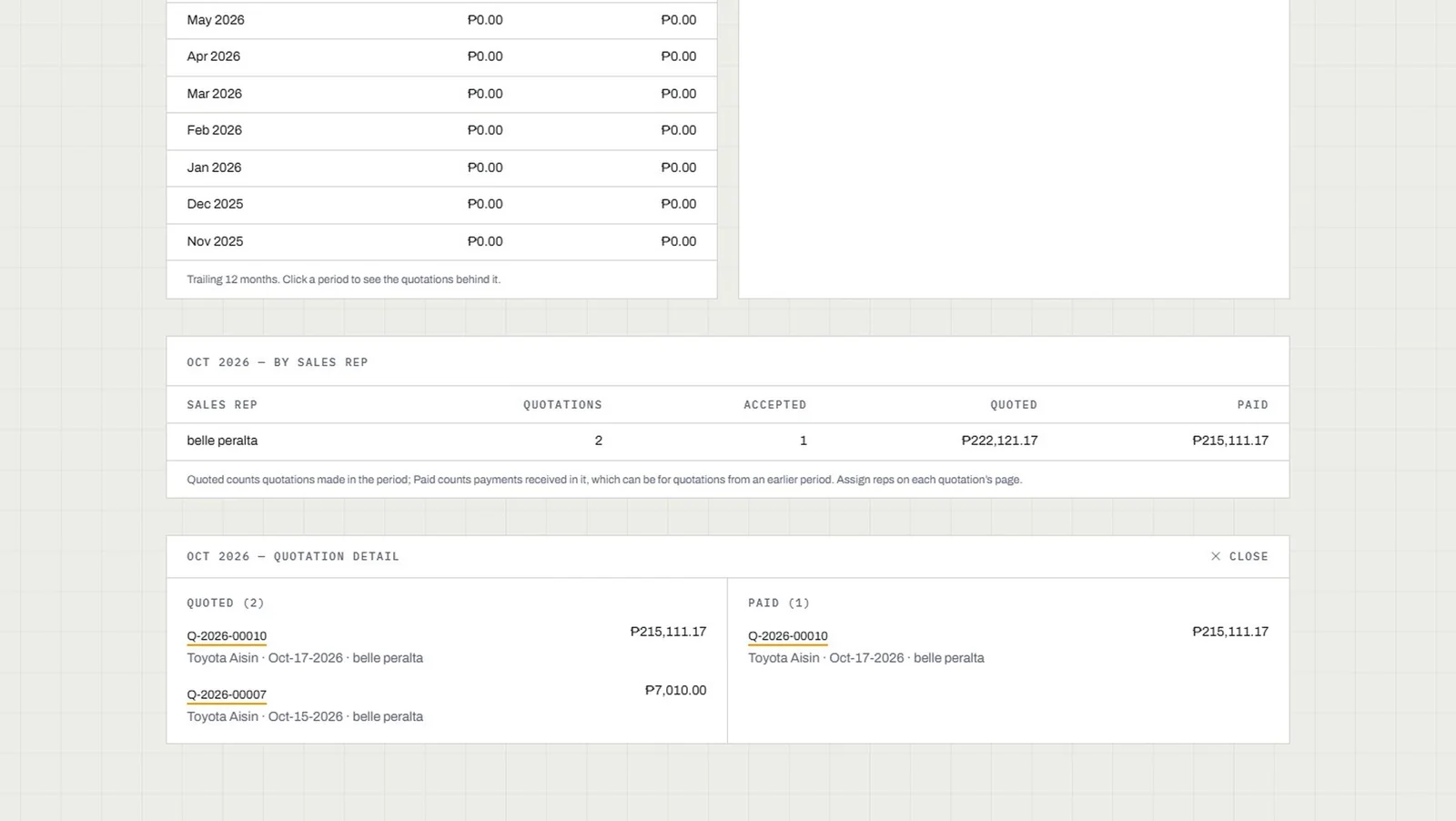Click the 'Toyota Aisin · Oct-15-2026' detail line
The width and height of the screenshot is (1456, 821).
tap(305, 716)
